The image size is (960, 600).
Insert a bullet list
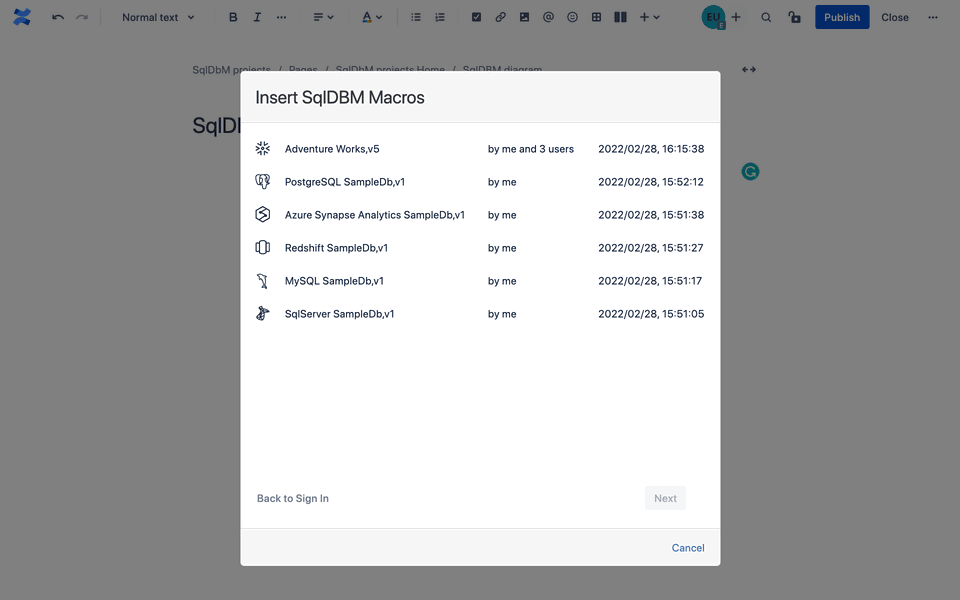pyautogui.click(x=416, y=17)
